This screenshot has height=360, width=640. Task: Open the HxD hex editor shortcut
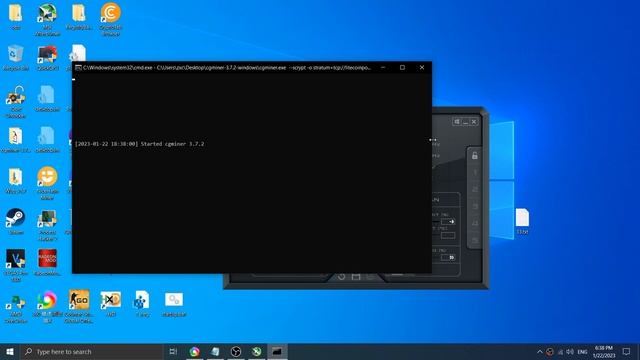pos(111,303)
